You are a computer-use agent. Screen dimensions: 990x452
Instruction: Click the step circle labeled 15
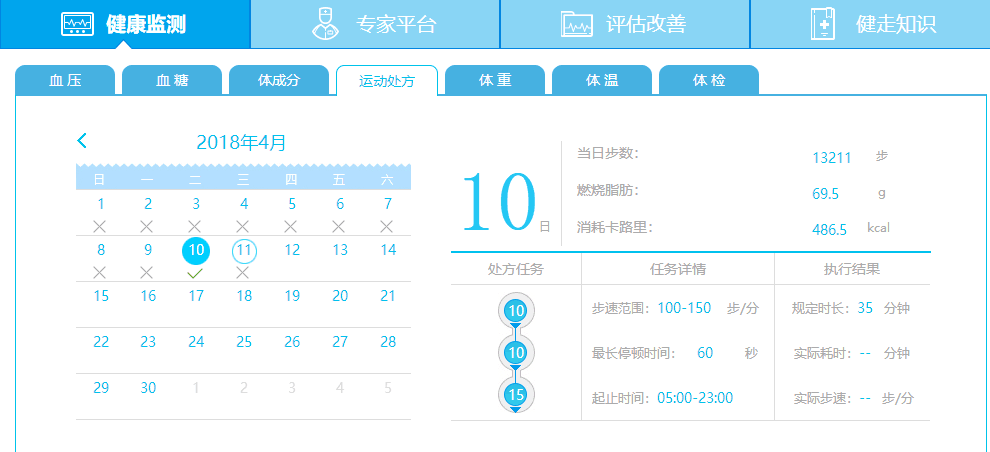(516, 395)
